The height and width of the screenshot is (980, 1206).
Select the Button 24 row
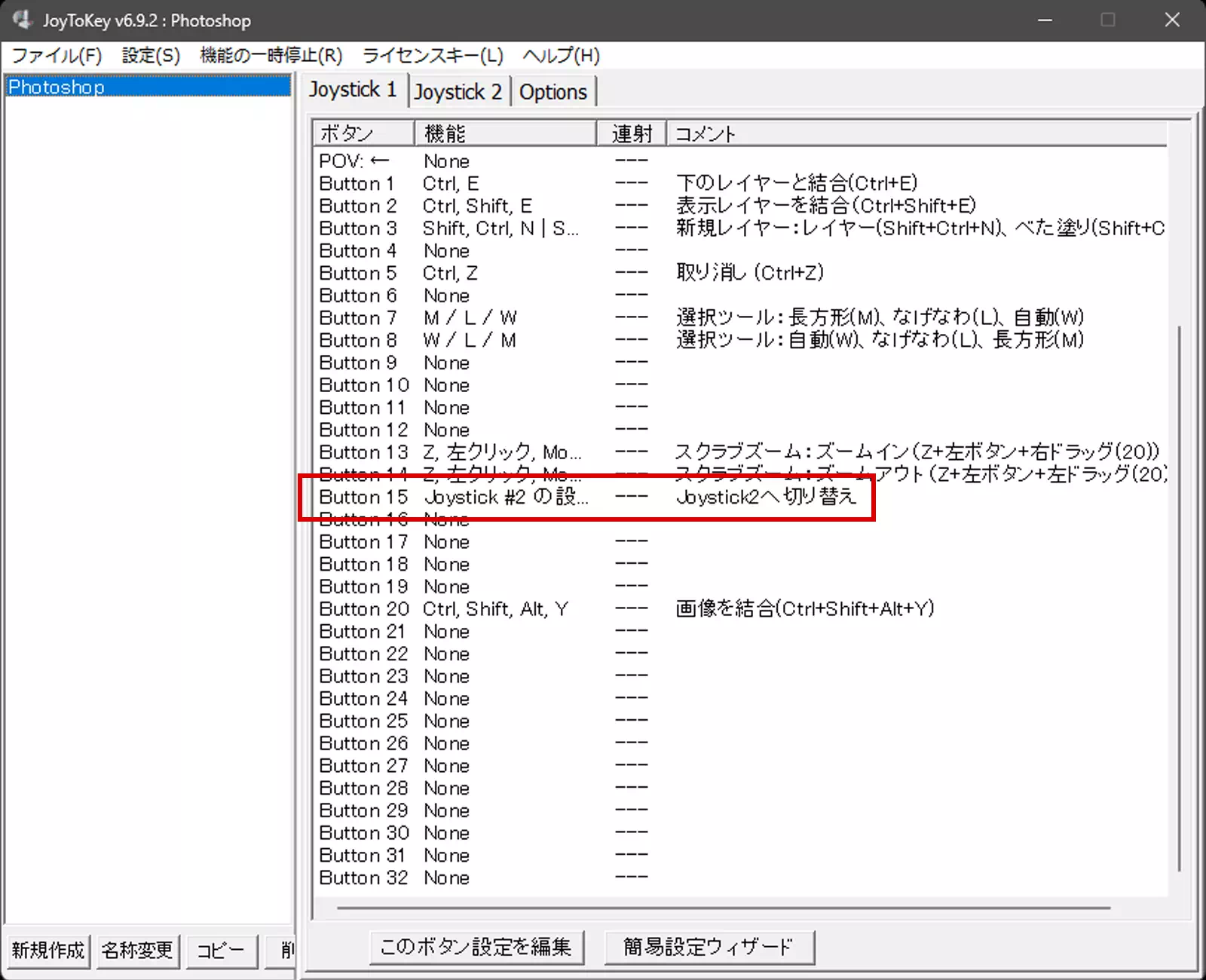pyautogui.click(x=741, y=699)
